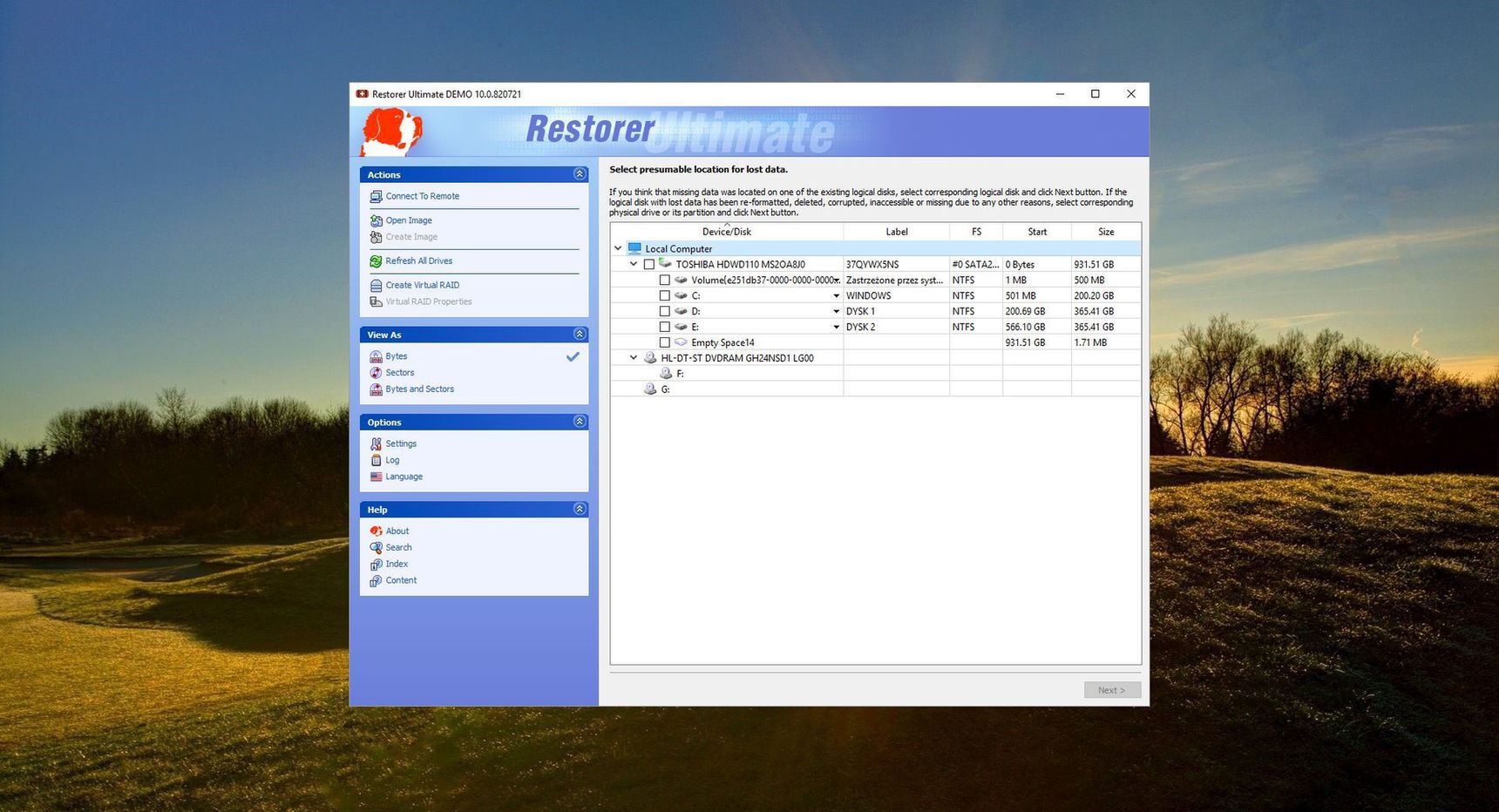Sort by the Device/Disk column header

coord(727,232)
